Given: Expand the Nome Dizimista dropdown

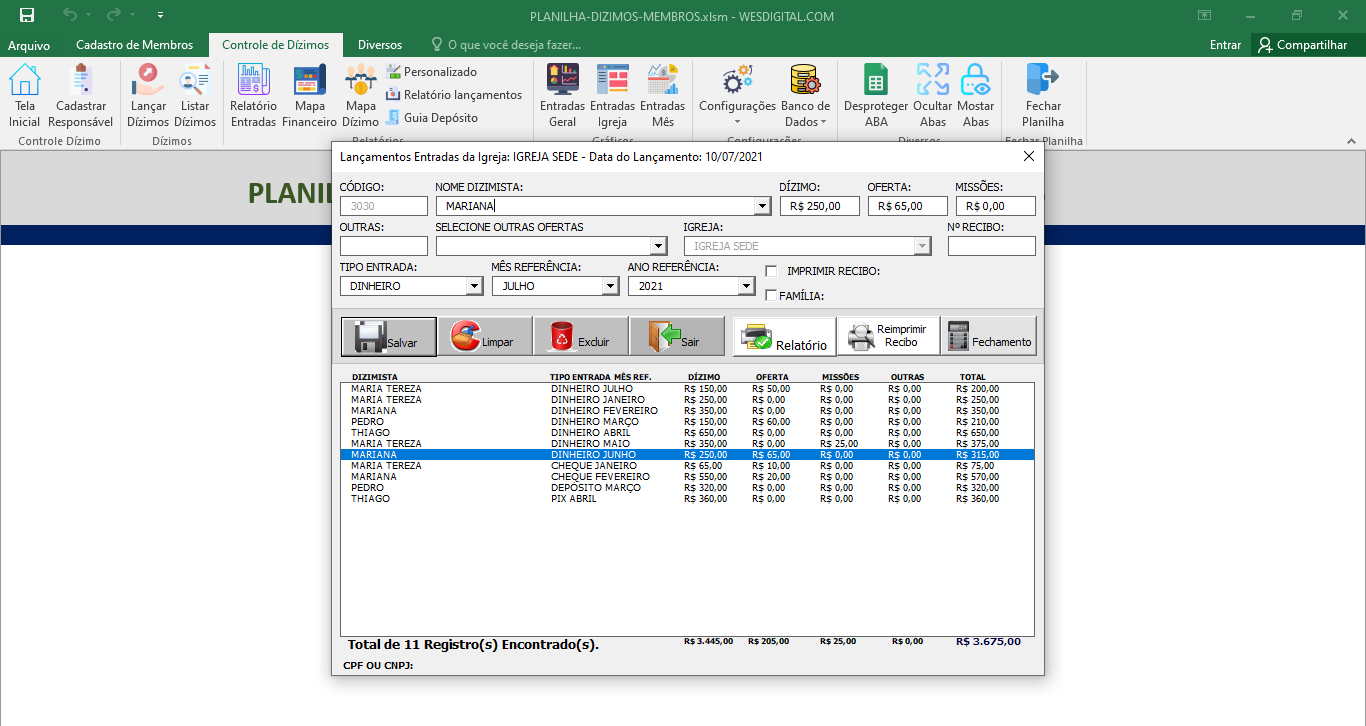Looking at the screenshot, I should [x=762, y=206].
